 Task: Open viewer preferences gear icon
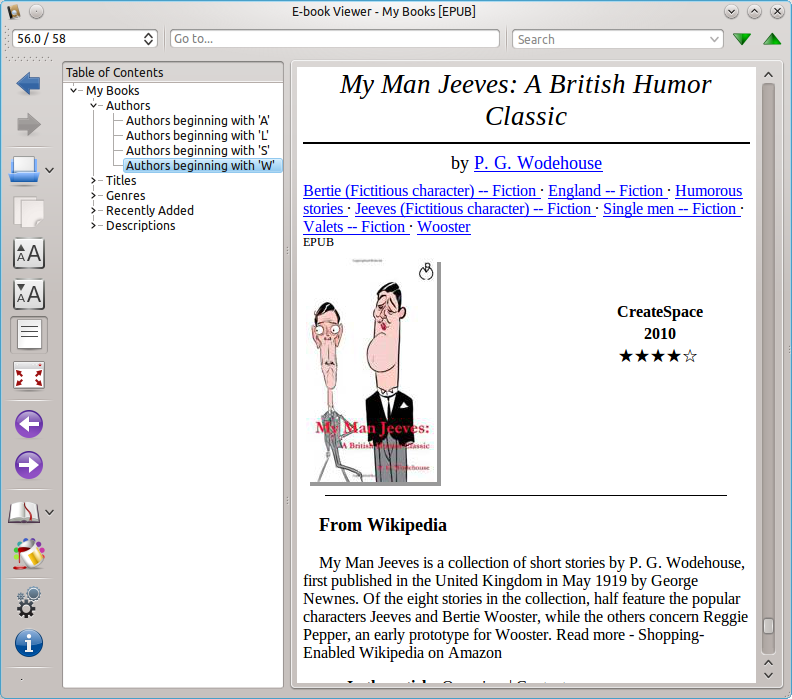coord(29,602)
